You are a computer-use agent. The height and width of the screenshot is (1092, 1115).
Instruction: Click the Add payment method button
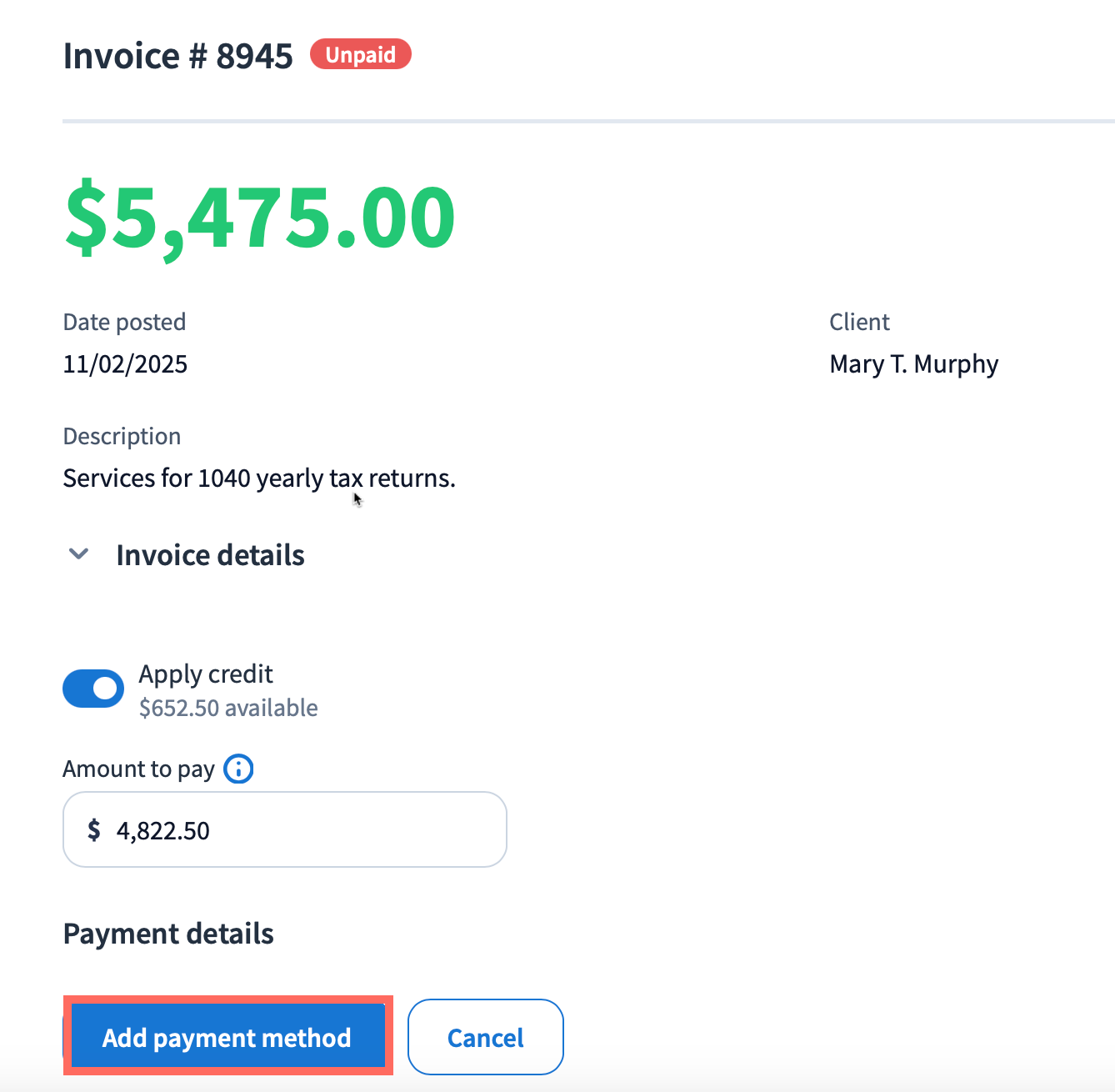click(x=227, y=1037)
